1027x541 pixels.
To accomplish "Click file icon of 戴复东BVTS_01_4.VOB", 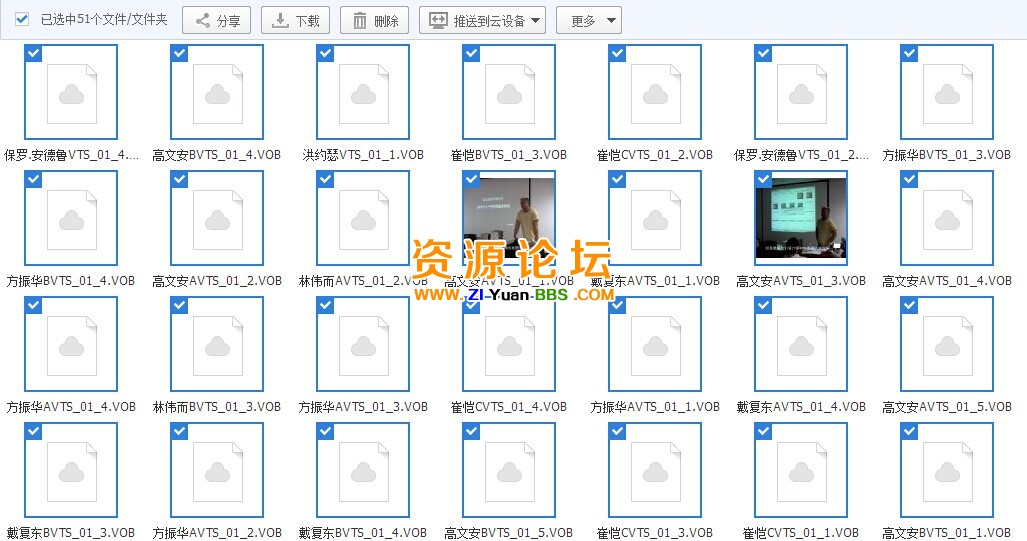I will (363, 470).
